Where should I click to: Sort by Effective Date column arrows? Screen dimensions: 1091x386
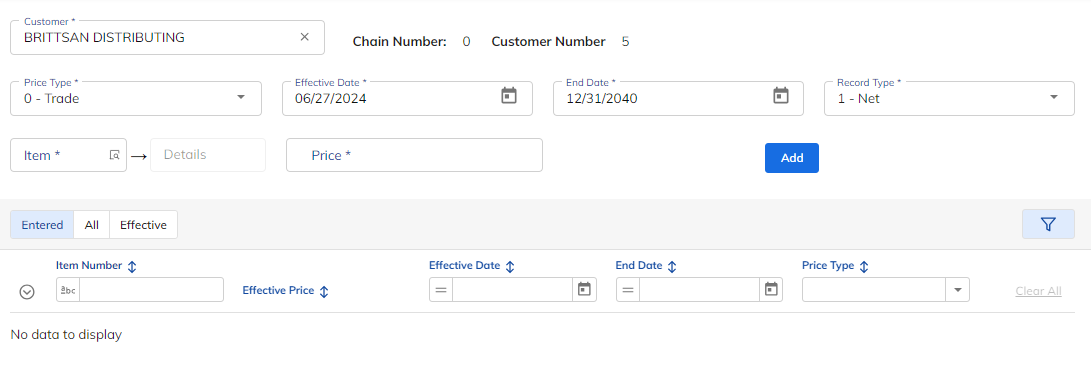pos(509,266)
